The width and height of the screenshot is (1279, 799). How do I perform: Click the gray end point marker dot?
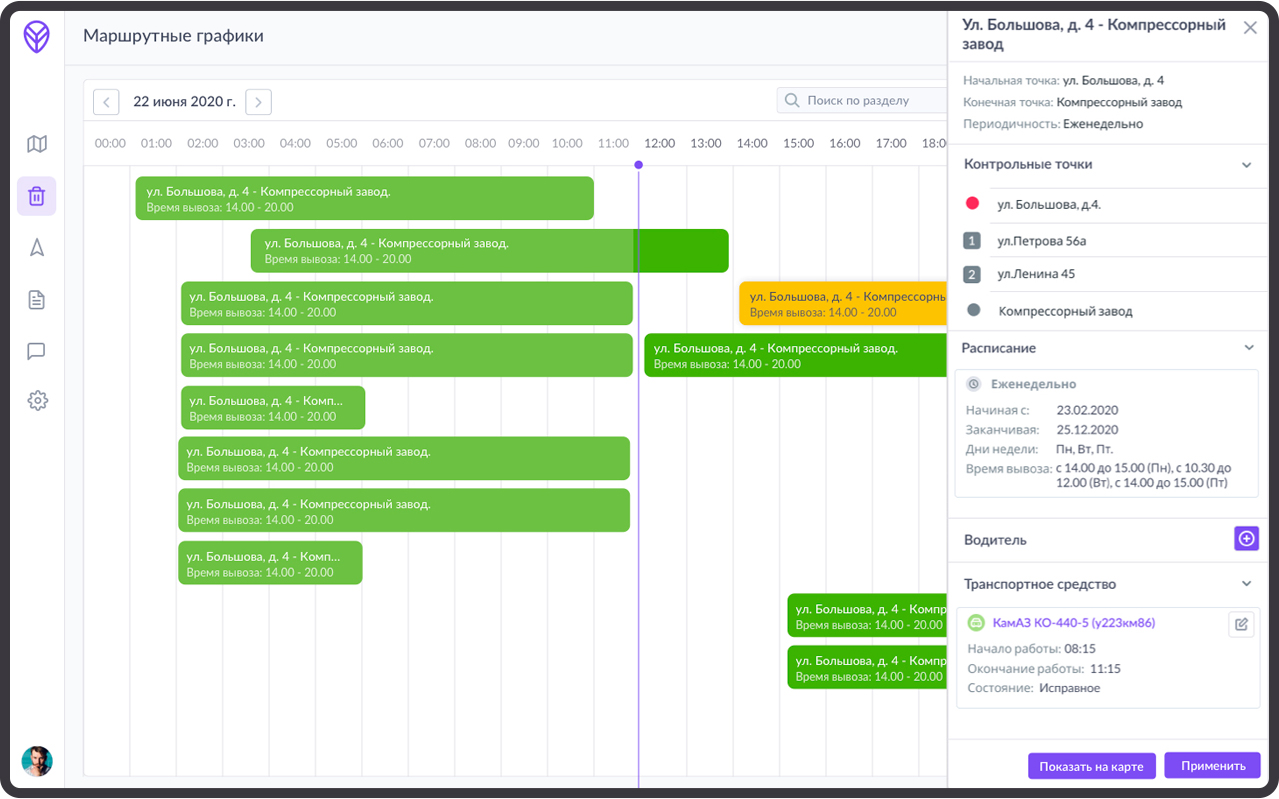click(973, 310)
